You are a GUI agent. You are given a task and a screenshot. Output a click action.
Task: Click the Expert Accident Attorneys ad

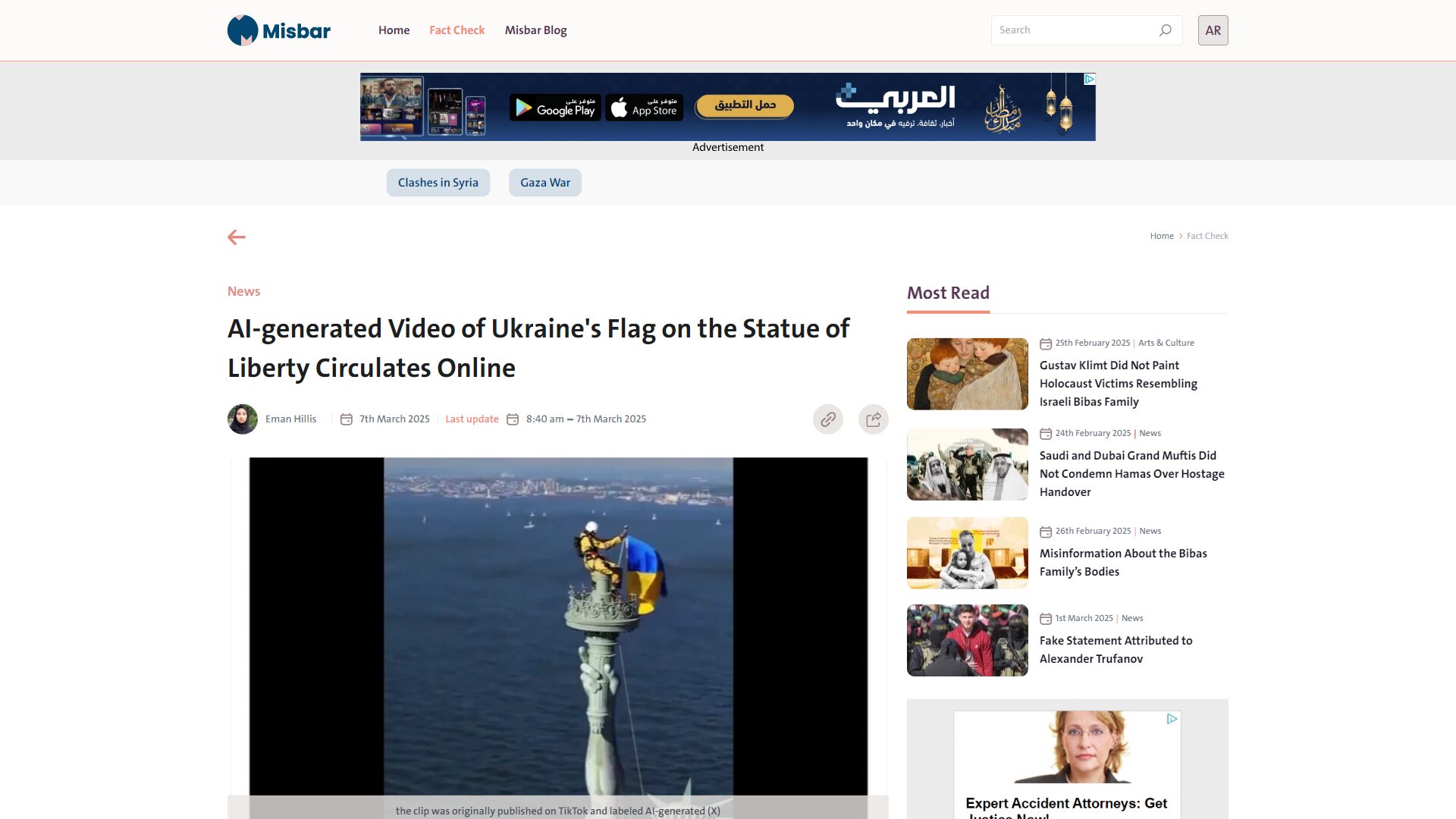[1067, 764]
